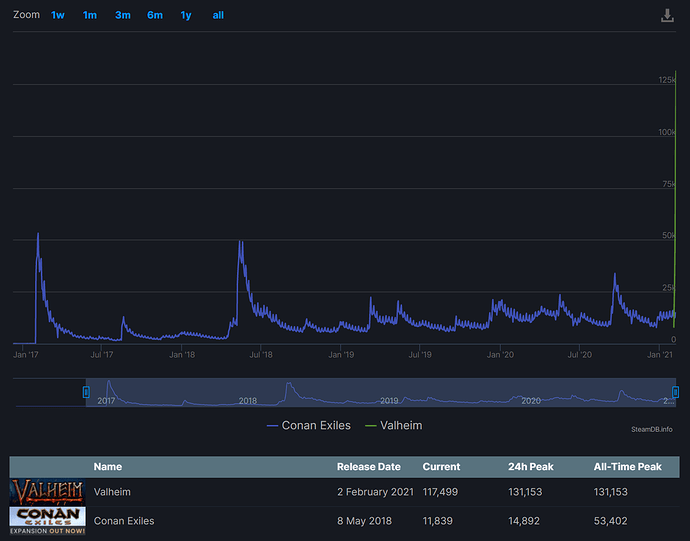Click the 125k y-axis label
Image resolution: width=690 pixels, height=541 pixels.
[x=667, y=80]
